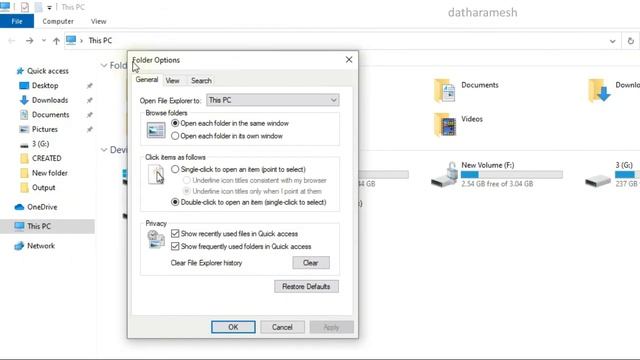Unpin Downloads from Quick access

[x=89, y=100]
